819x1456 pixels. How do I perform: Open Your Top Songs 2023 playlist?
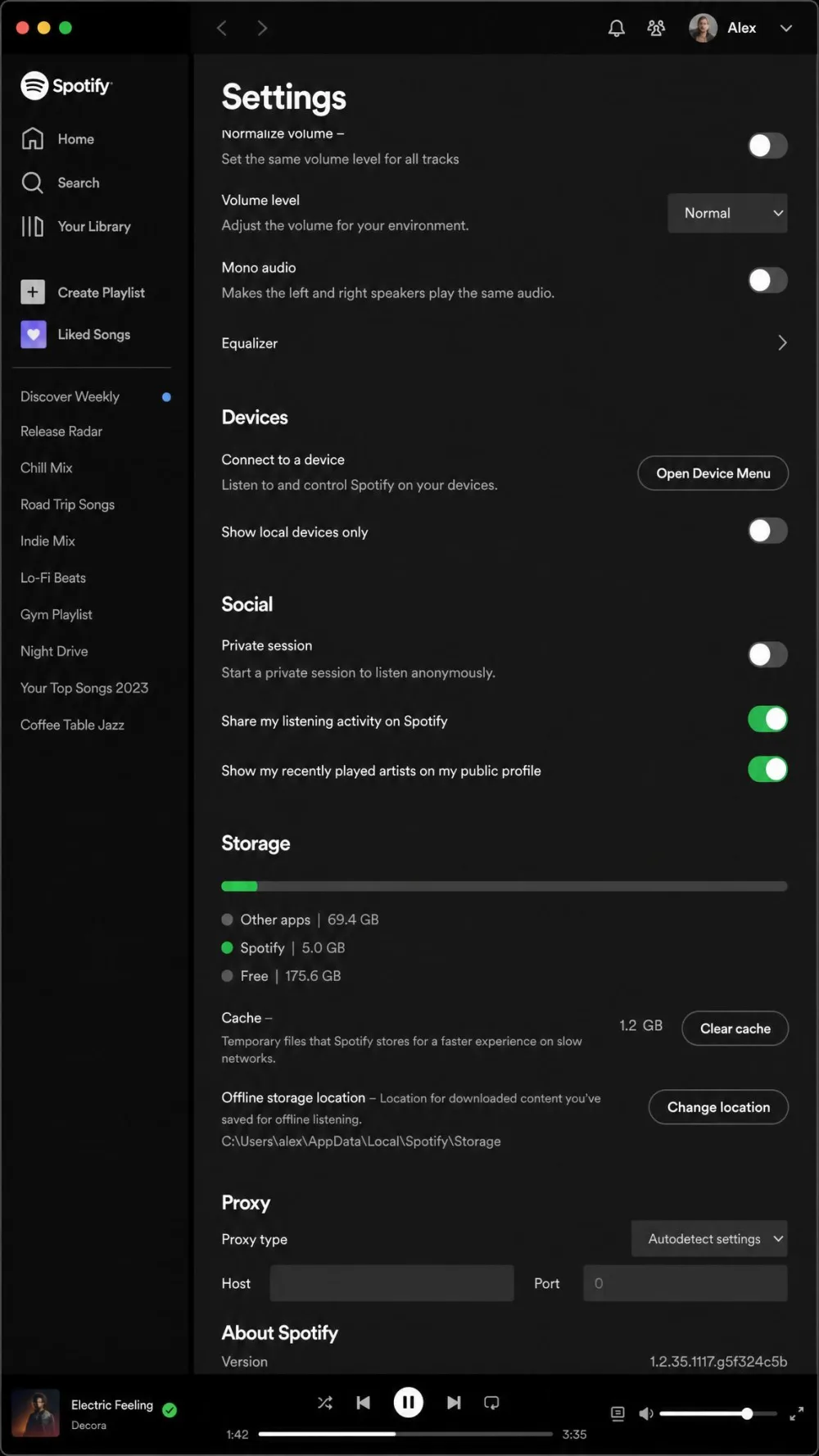point(84,688)
